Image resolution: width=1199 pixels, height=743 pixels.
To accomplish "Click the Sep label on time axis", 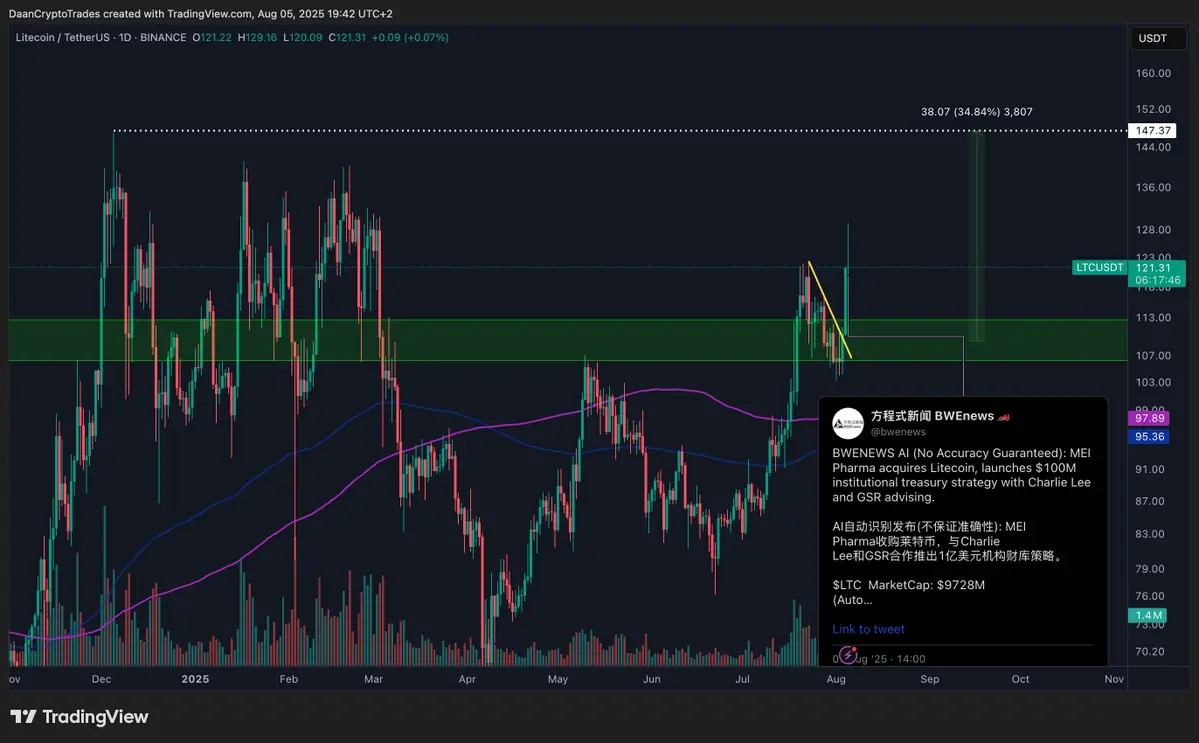I will click(929, 679).
